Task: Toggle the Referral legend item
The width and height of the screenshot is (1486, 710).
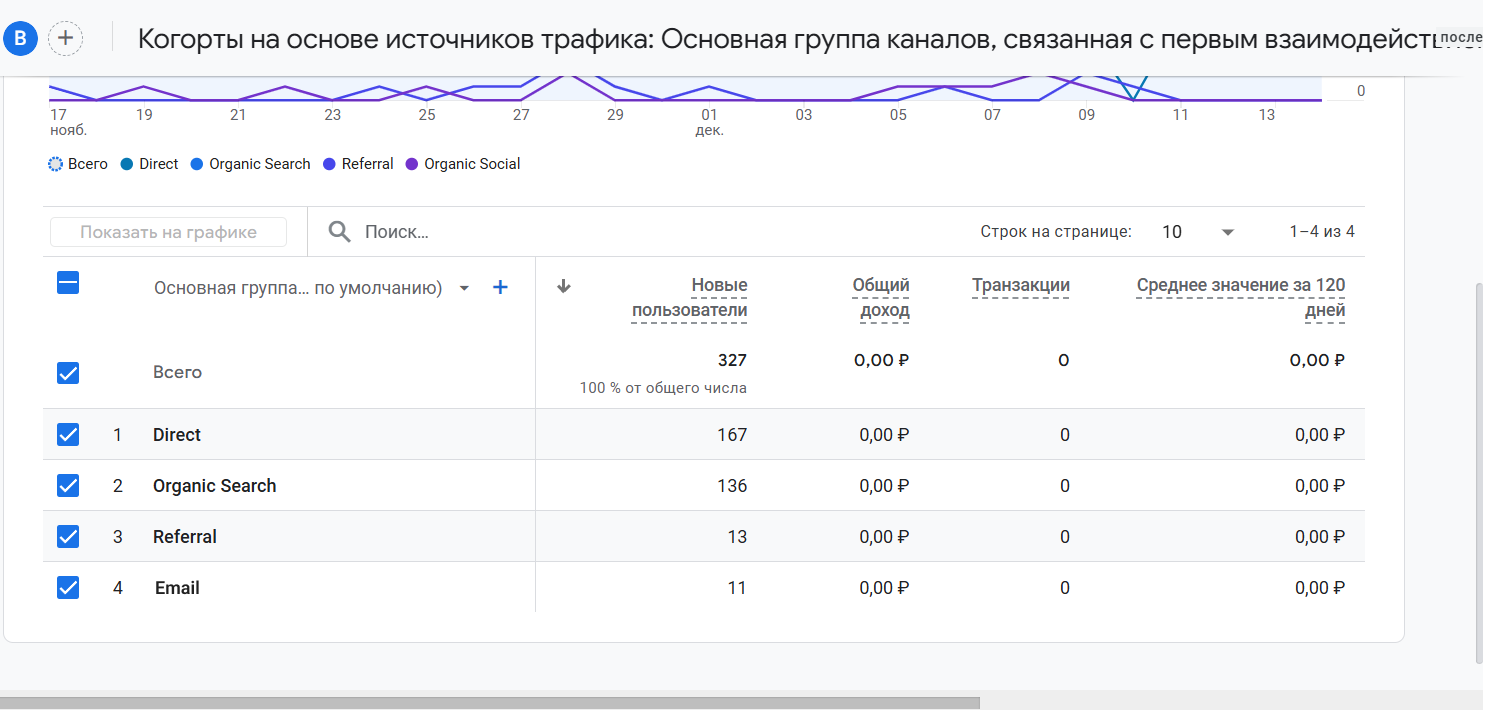Action: pos(358,164)
